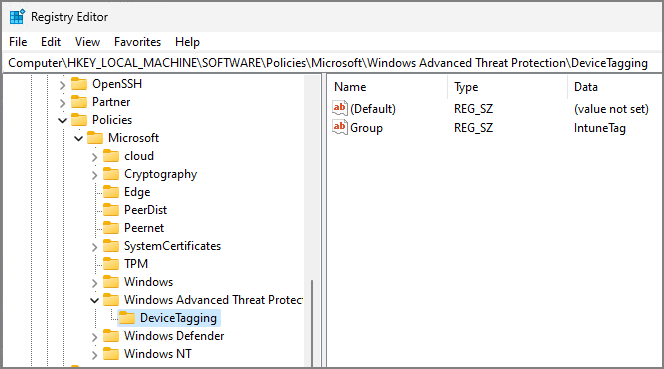Click the Windows NT folder icon
This screenshot has height=369, width=664.
pos(111,354)
